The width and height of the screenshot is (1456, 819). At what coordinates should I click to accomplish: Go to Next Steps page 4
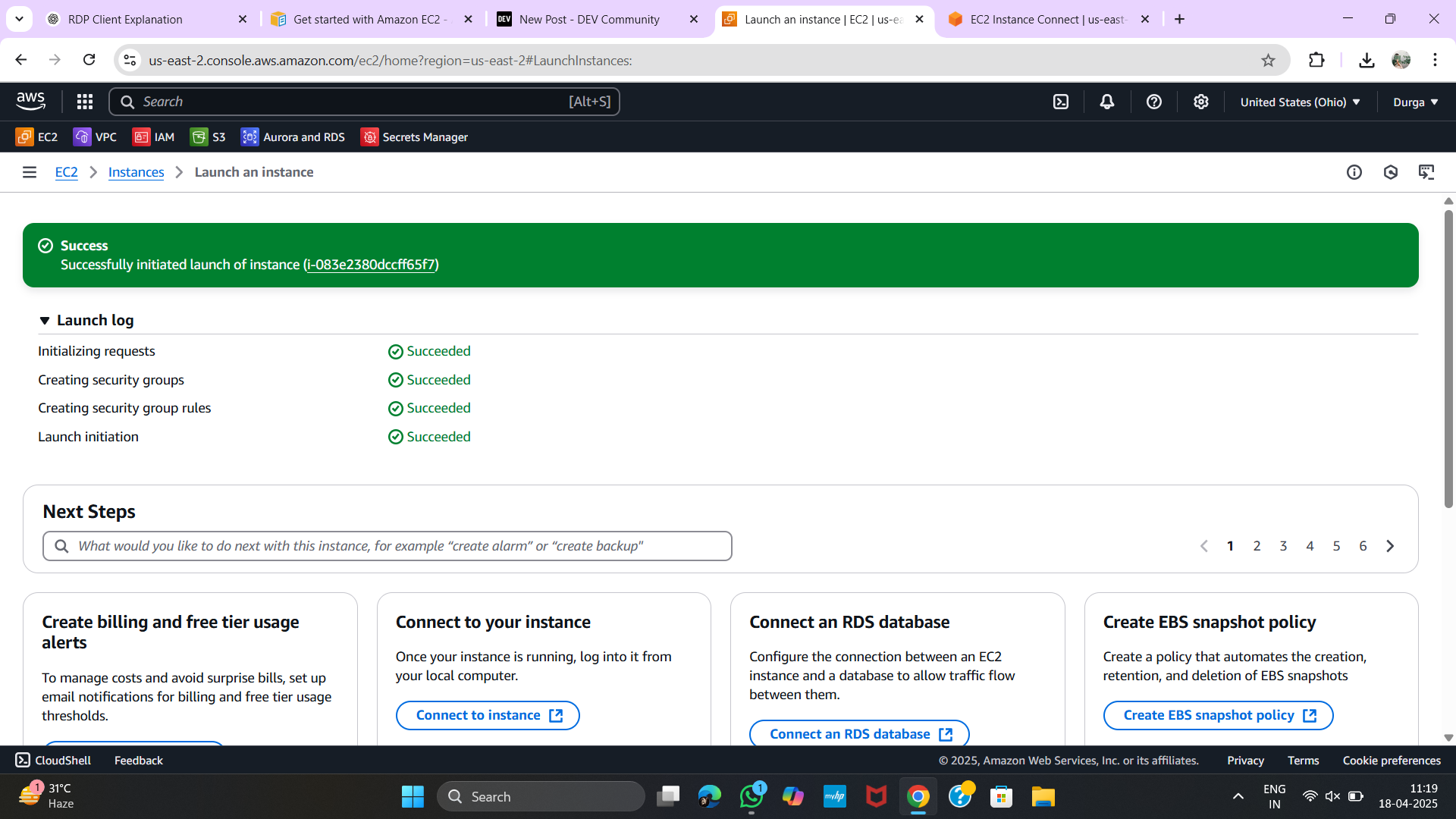(x=1310, y=546)
